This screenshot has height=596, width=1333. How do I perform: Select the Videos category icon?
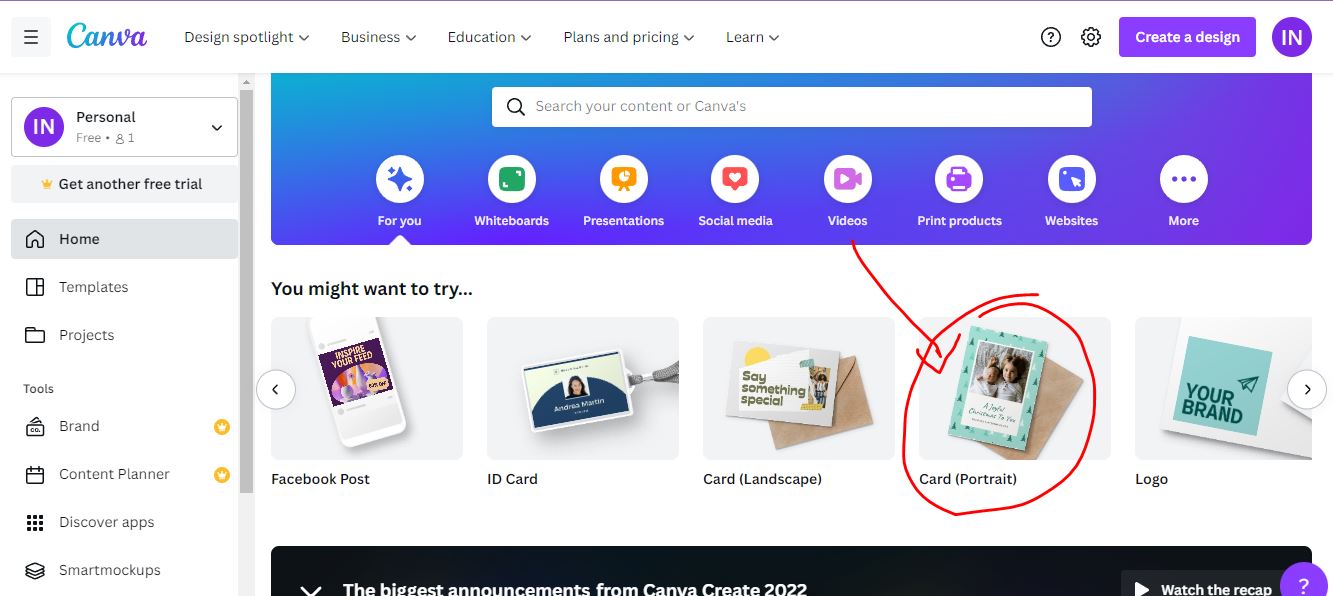click(x=847, y=177)
